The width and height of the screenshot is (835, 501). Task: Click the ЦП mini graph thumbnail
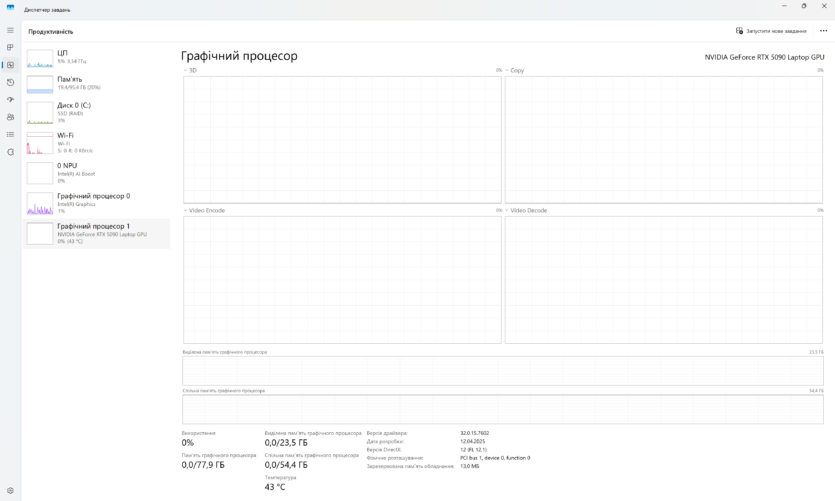click(40, 58)
